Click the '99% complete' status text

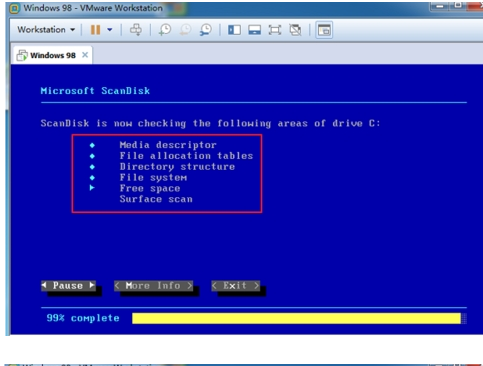pos(83,318)
